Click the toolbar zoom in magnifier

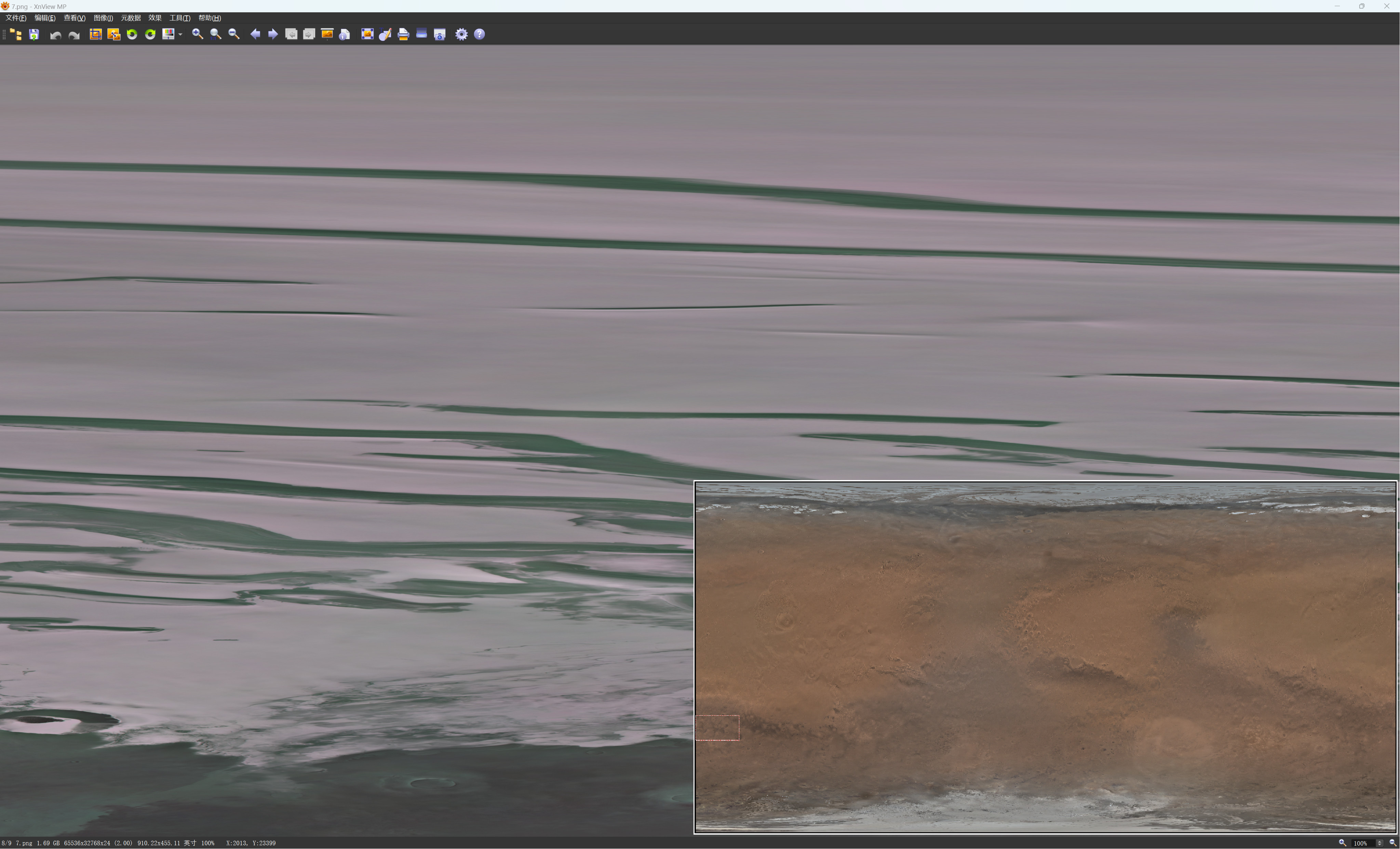[197, 35]
